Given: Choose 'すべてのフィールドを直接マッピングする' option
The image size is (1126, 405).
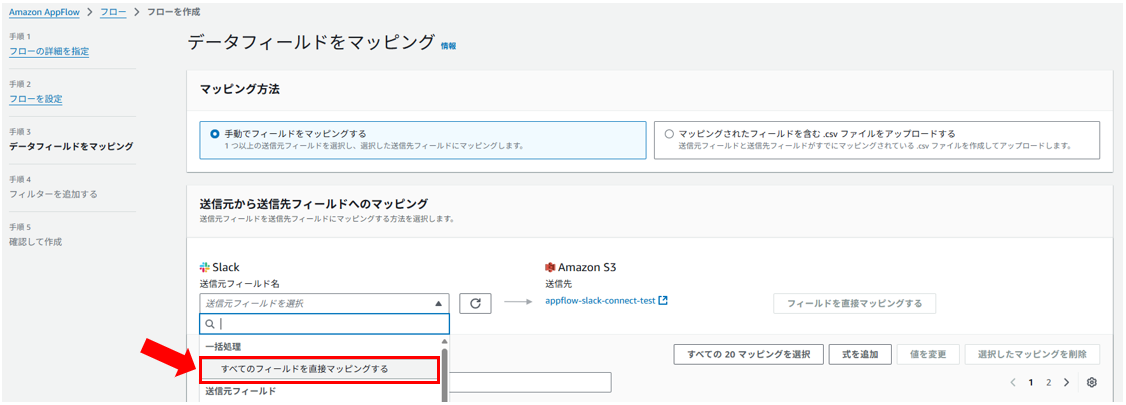Looking at the screenshot, I should (x=319, y=369).
